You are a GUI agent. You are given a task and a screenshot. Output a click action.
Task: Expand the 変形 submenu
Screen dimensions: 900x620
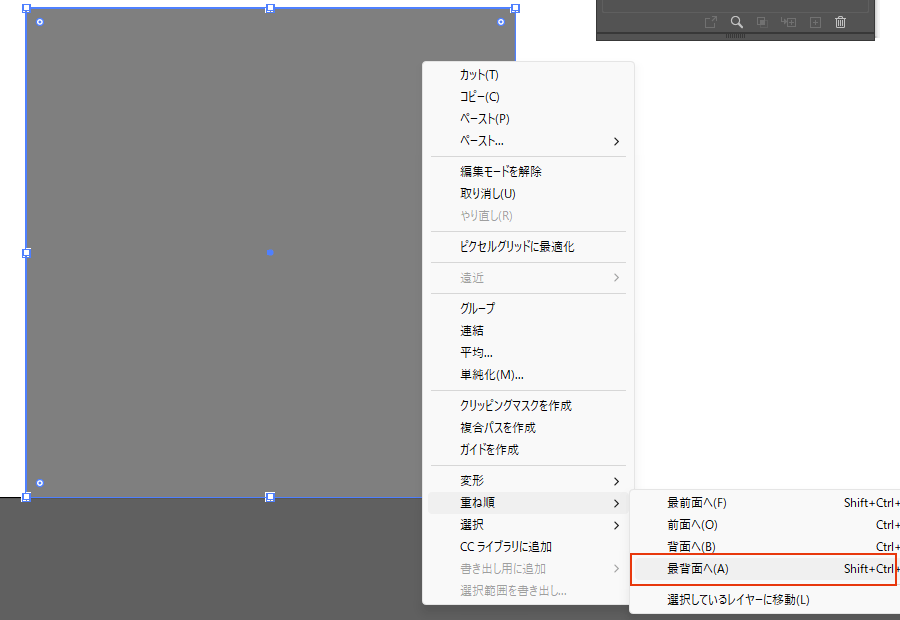point(528,480)
